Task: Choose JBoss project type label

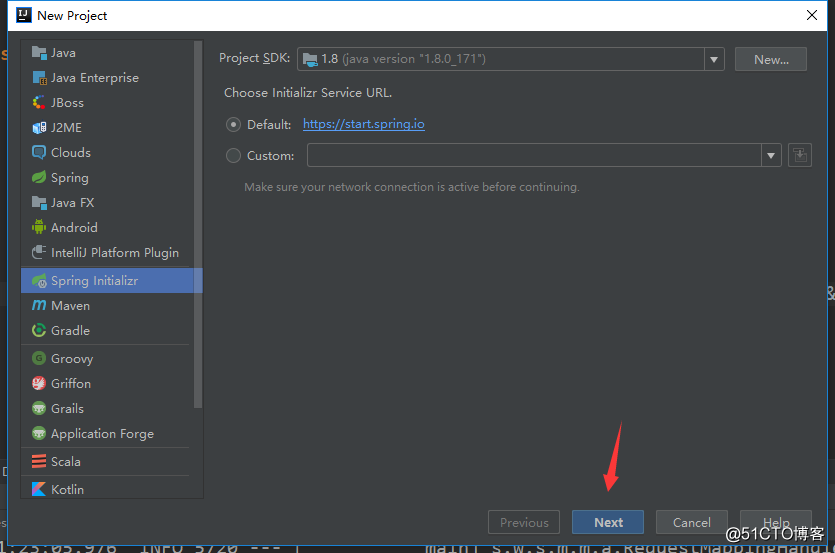Action: (67, 103)
